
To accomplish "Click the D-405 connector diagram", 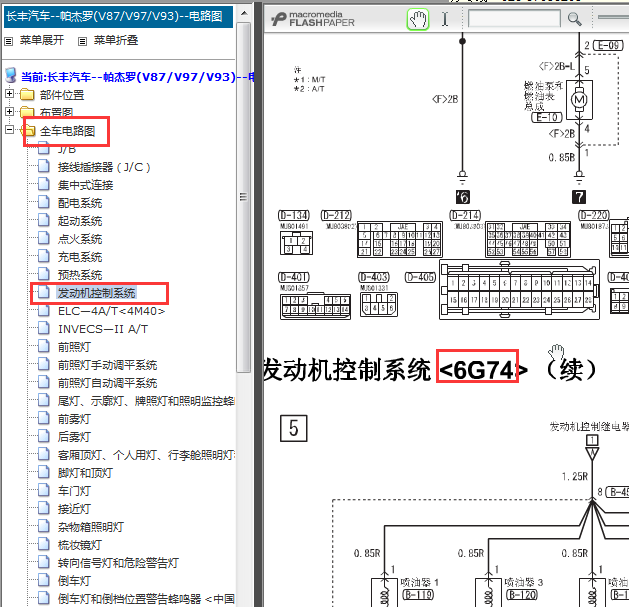I will [x=519, y=289].
